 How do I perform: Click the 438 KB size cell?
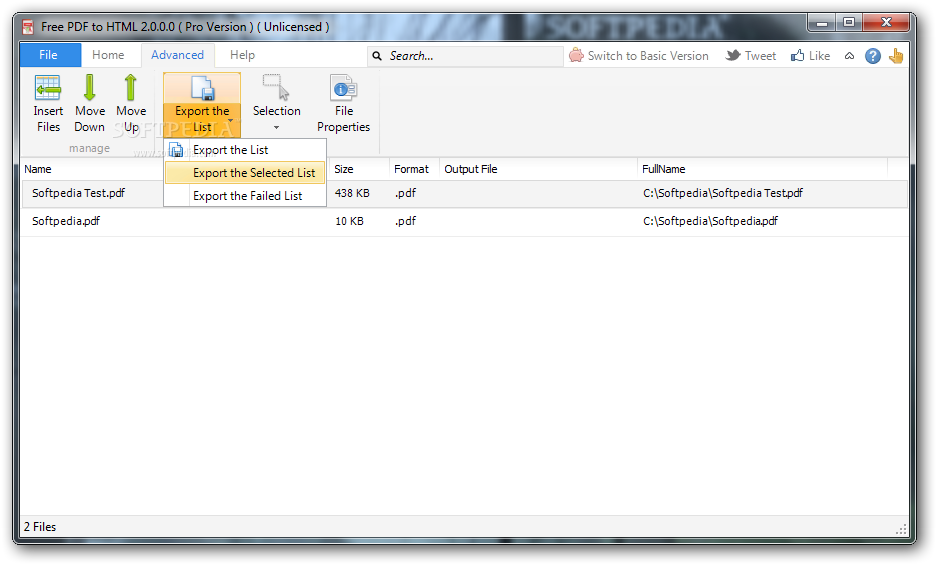coord(352,193)
